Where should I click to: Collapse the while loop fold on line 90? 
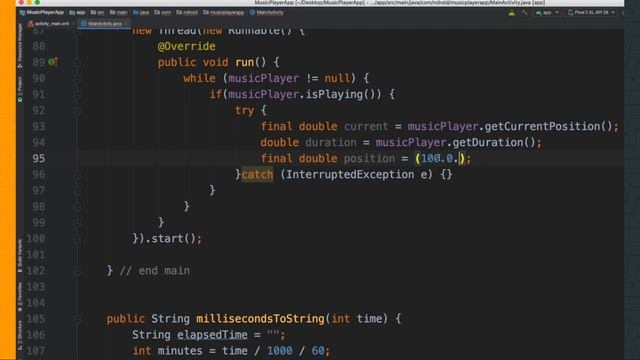[77, 78]
